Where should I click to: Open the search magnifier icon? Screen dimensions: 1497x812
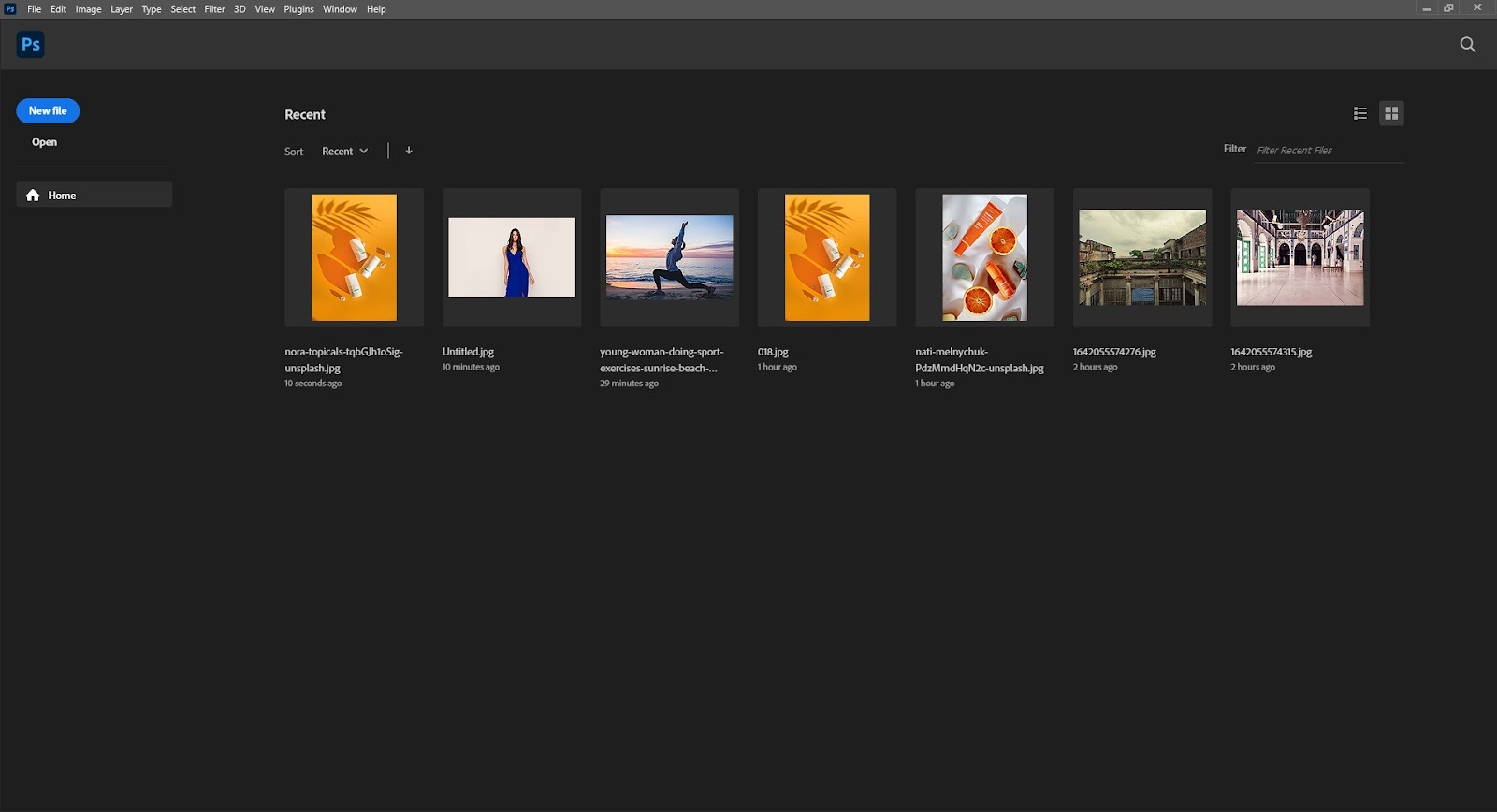point(1468,44)
